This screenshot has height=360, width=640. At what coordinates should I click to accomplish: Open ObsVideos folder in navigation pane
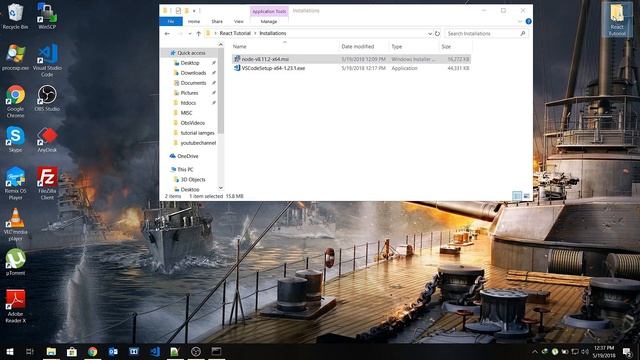coord(192,123)
